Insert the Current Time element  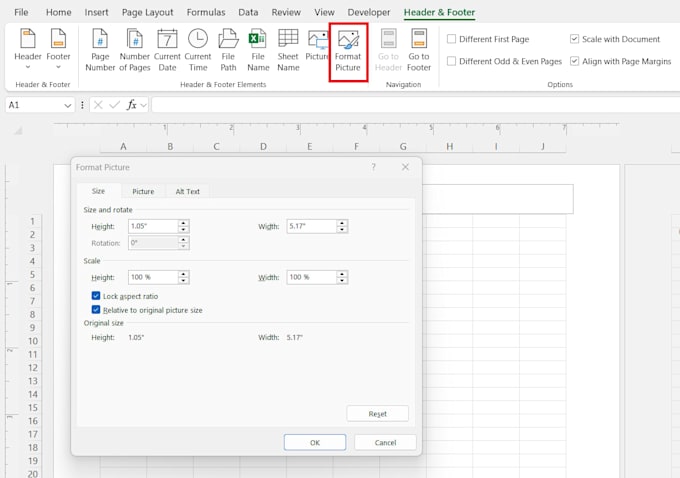198,49
